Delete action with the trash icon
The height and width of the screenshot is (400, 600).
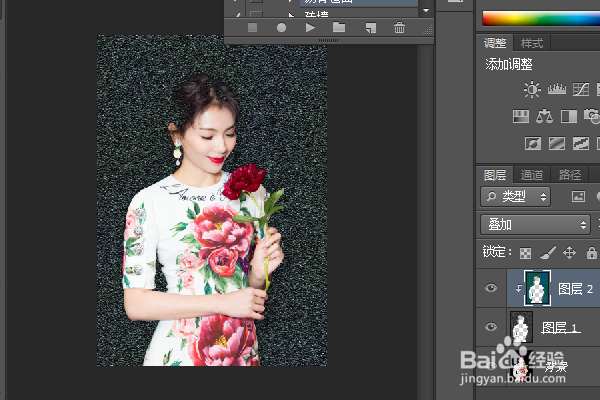click(x=399, y=28)
